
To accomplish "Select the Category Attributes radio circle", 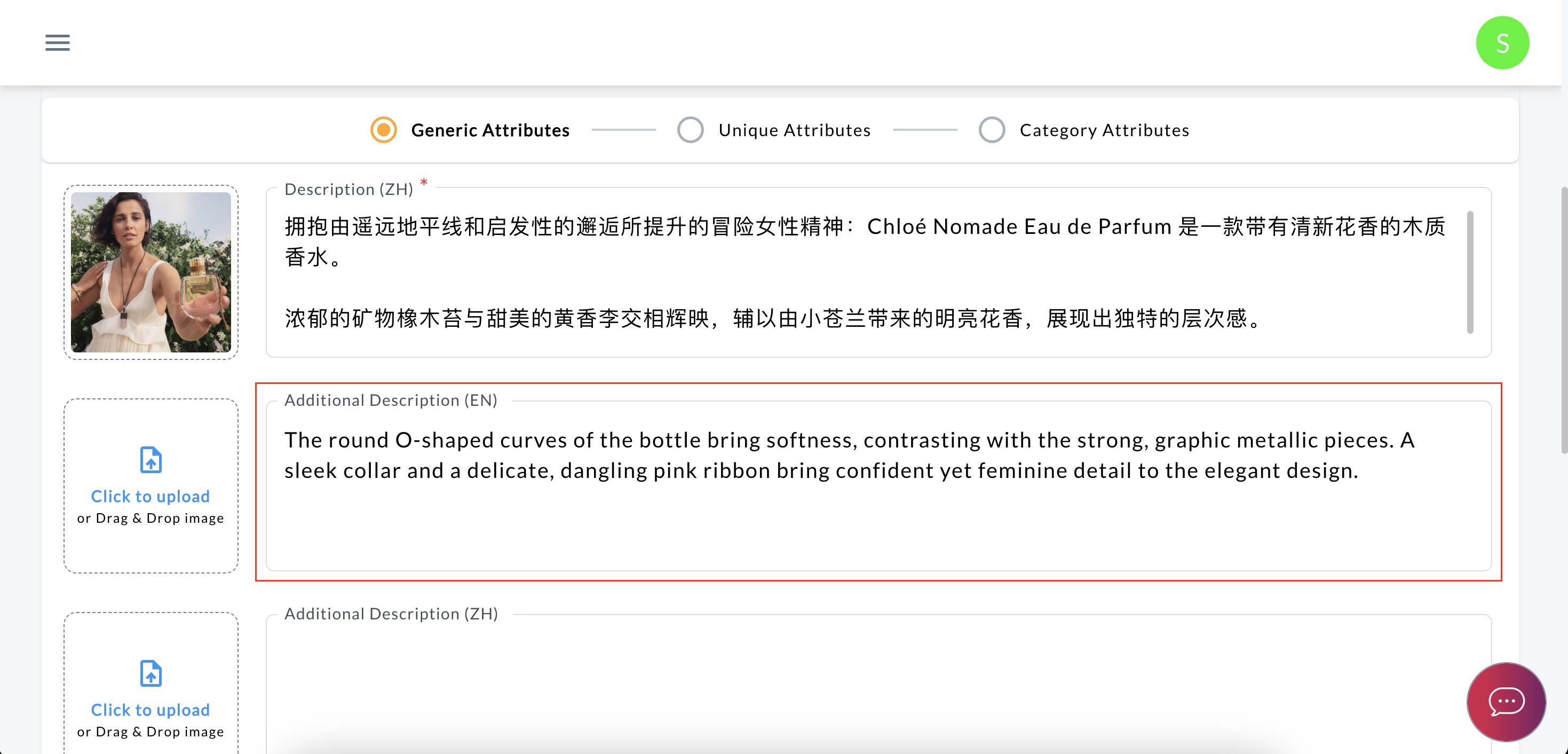I will click(992, 130).
